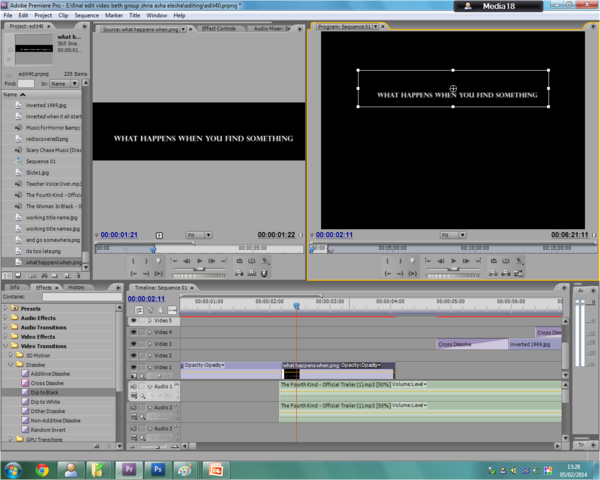Click the Source monitor shuttle slider

pos(199,269)
